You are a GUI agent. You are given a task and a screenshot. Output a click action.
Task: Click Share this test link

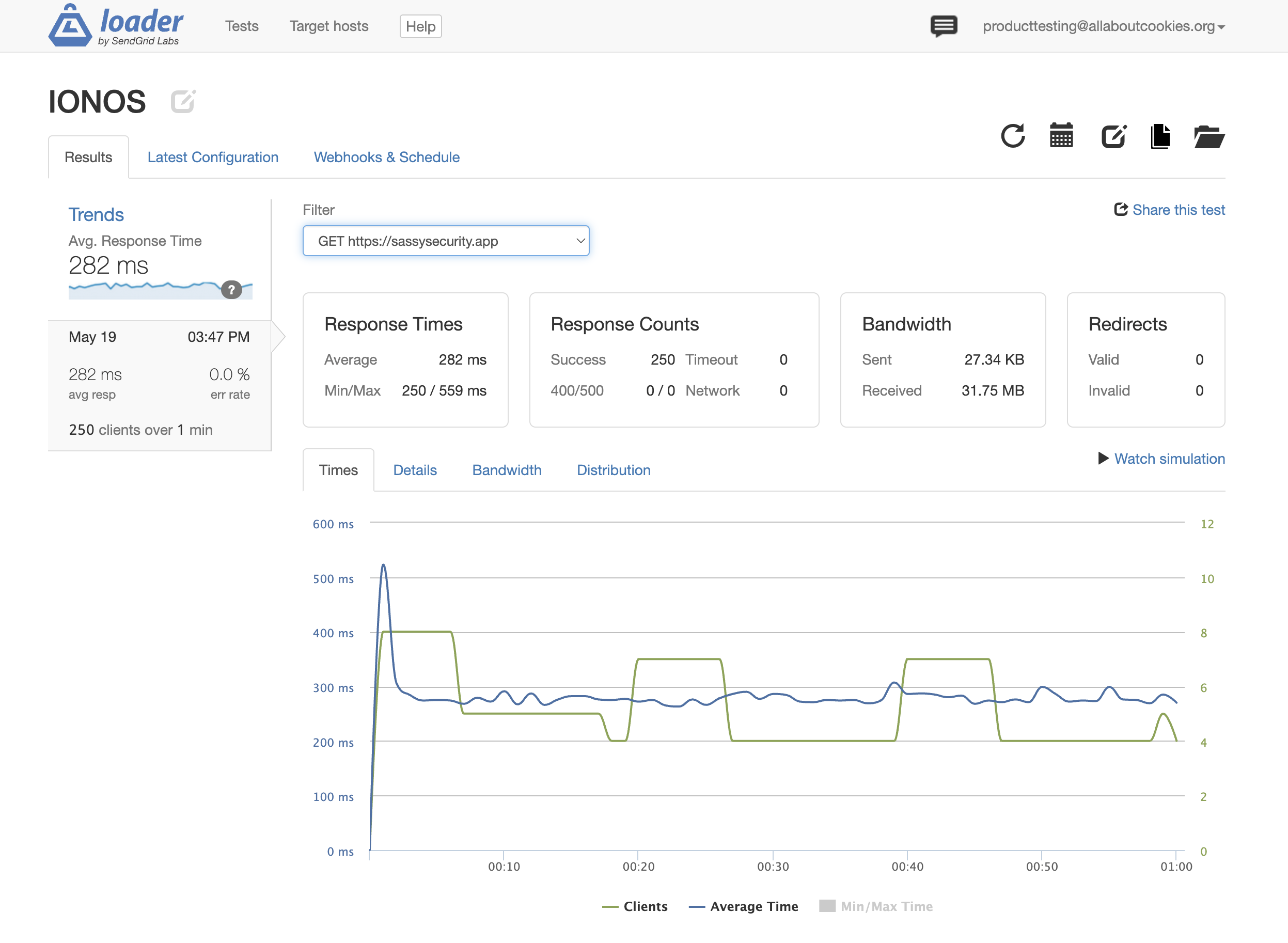(1179, 210)
